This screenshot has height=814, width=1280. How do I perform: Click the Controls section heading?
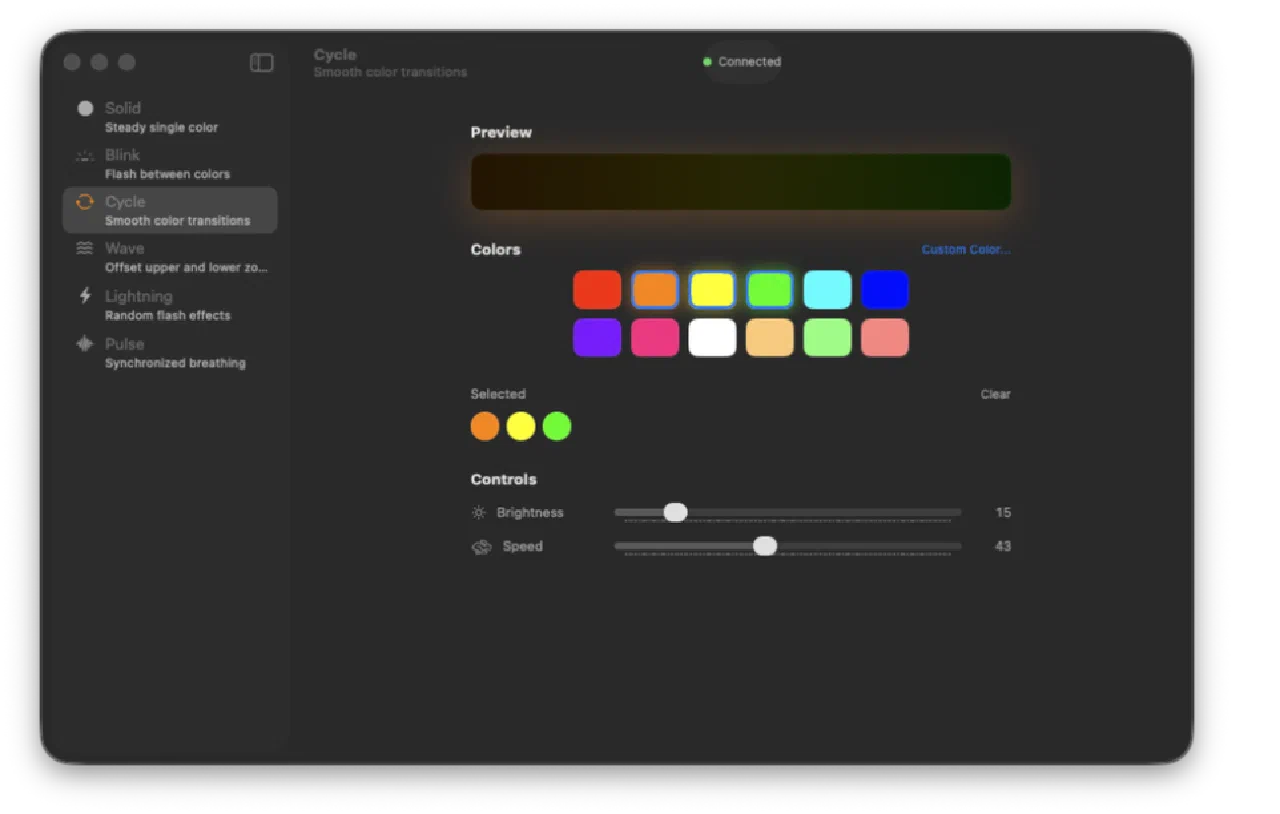pos(504,480)
